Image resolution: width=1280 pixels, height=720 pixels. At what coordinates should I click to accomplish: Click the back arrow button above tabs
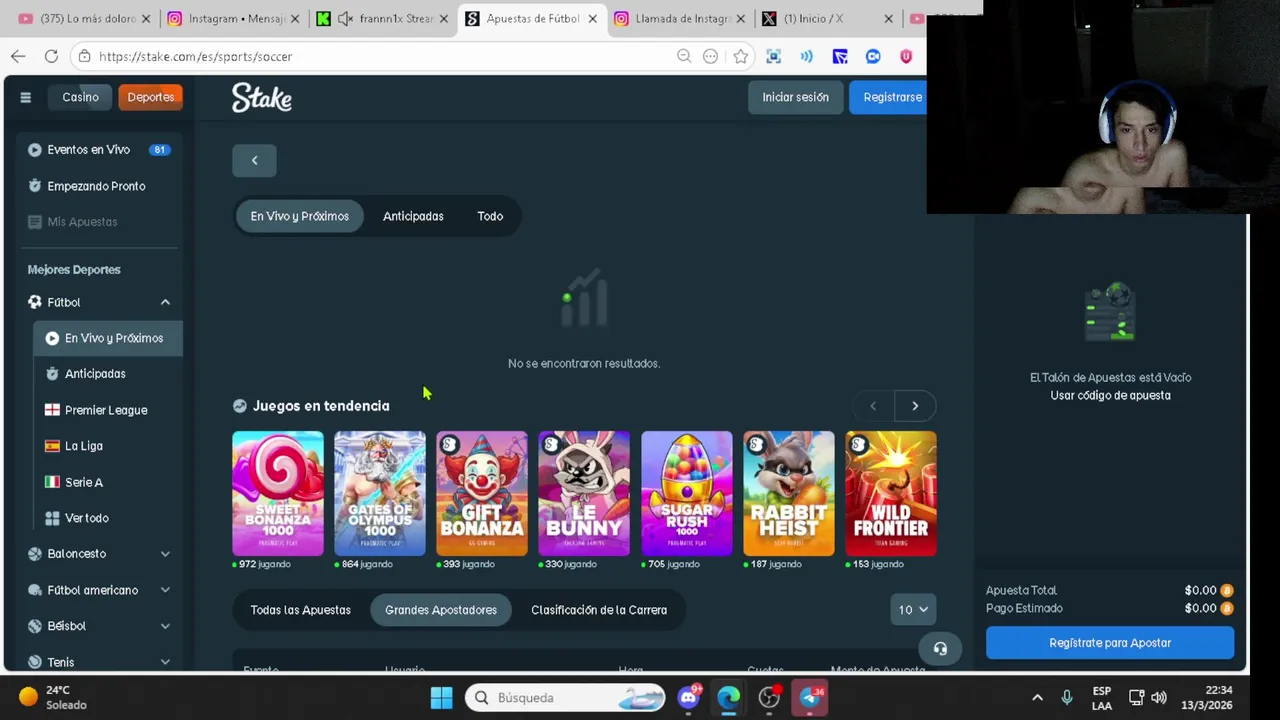pos(254,160)
